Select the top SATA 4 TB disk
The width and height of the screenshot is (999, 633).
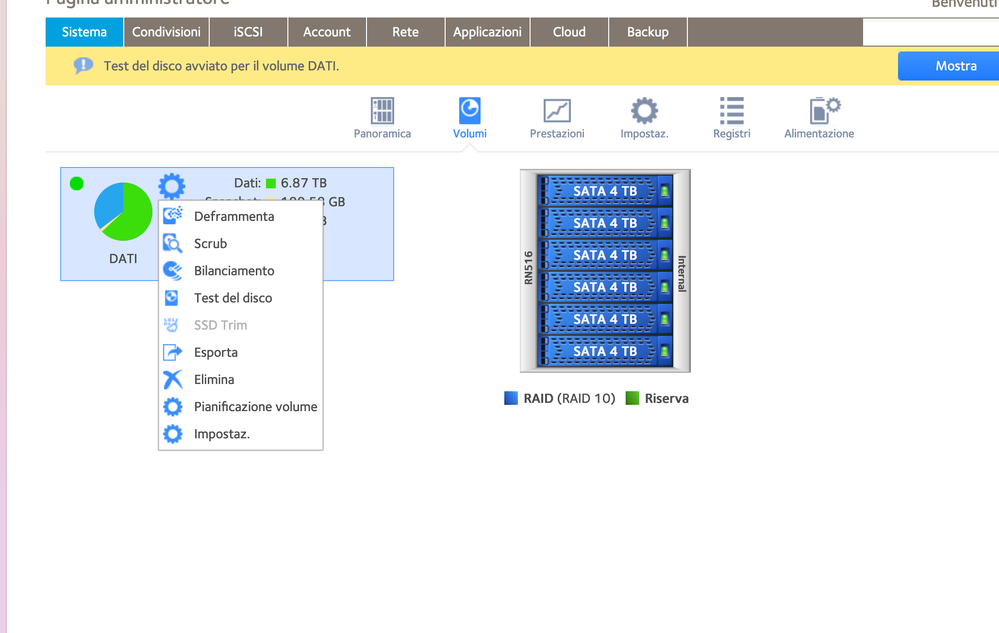604,191
